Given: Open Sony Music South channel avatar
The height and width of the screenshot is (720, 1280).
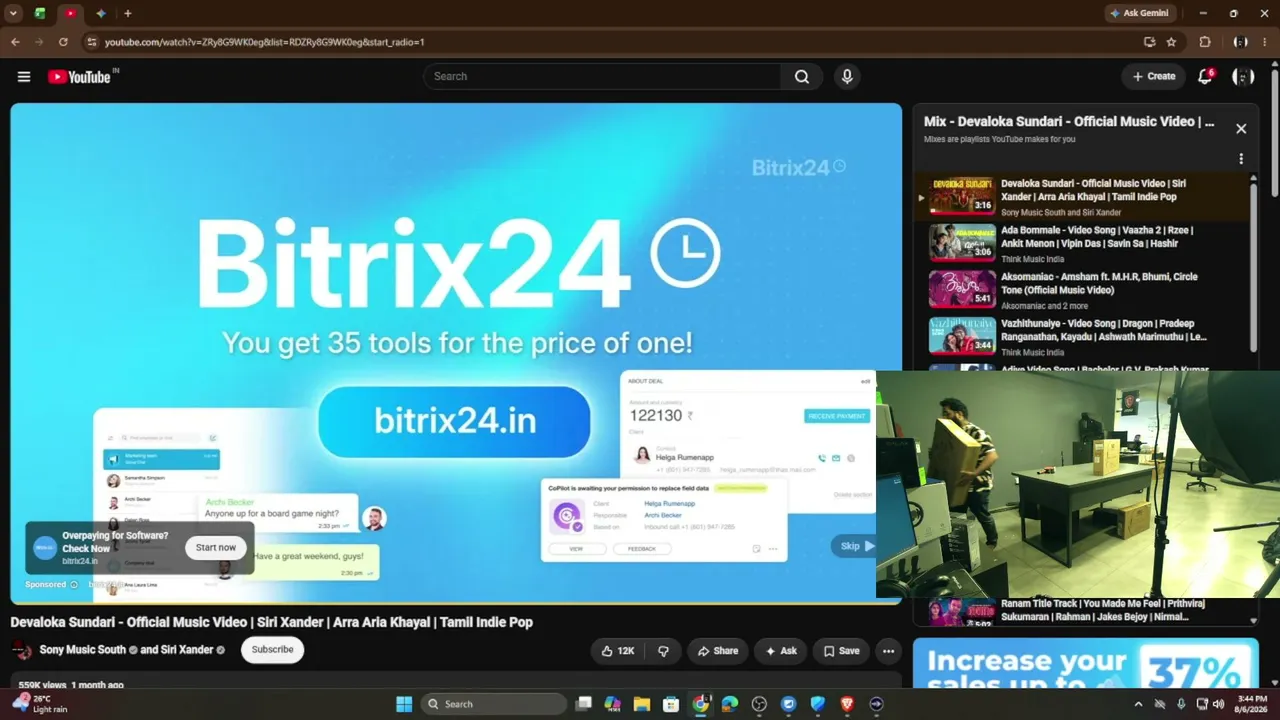Looking at the screenshot, I should tap(21, 650).
